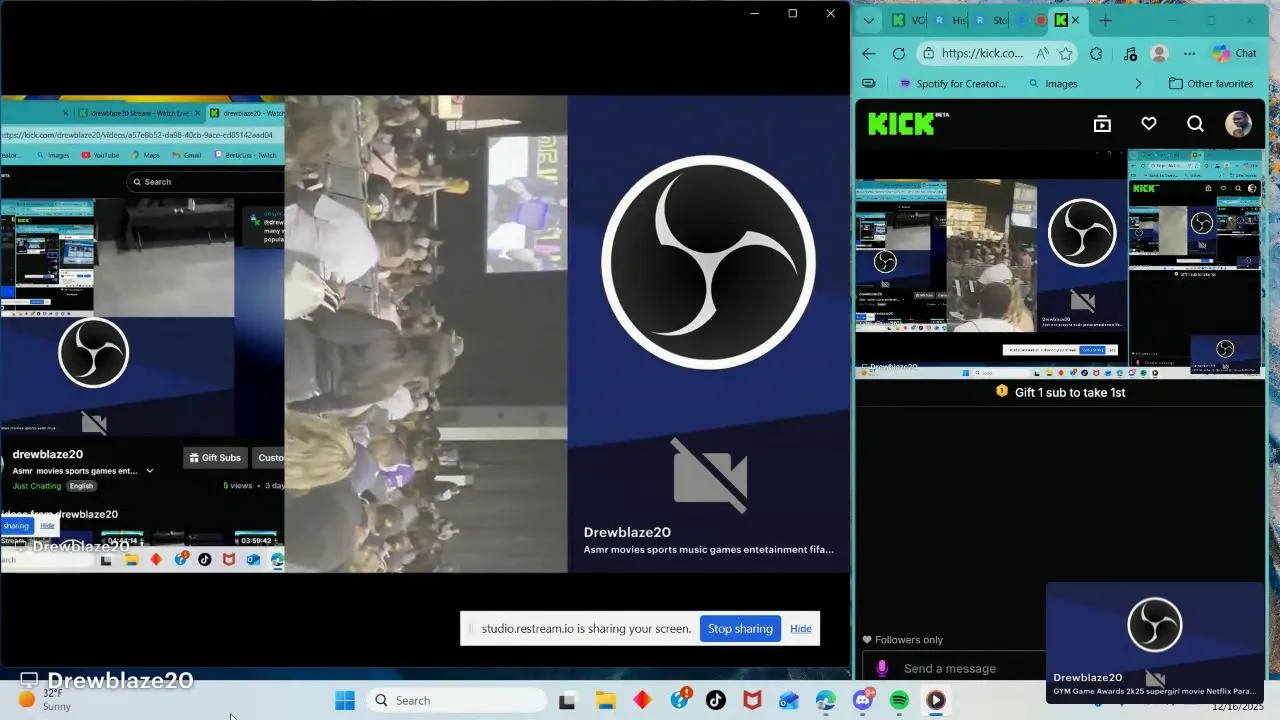Open Spotify for Creators bookmark

point(953,84)
